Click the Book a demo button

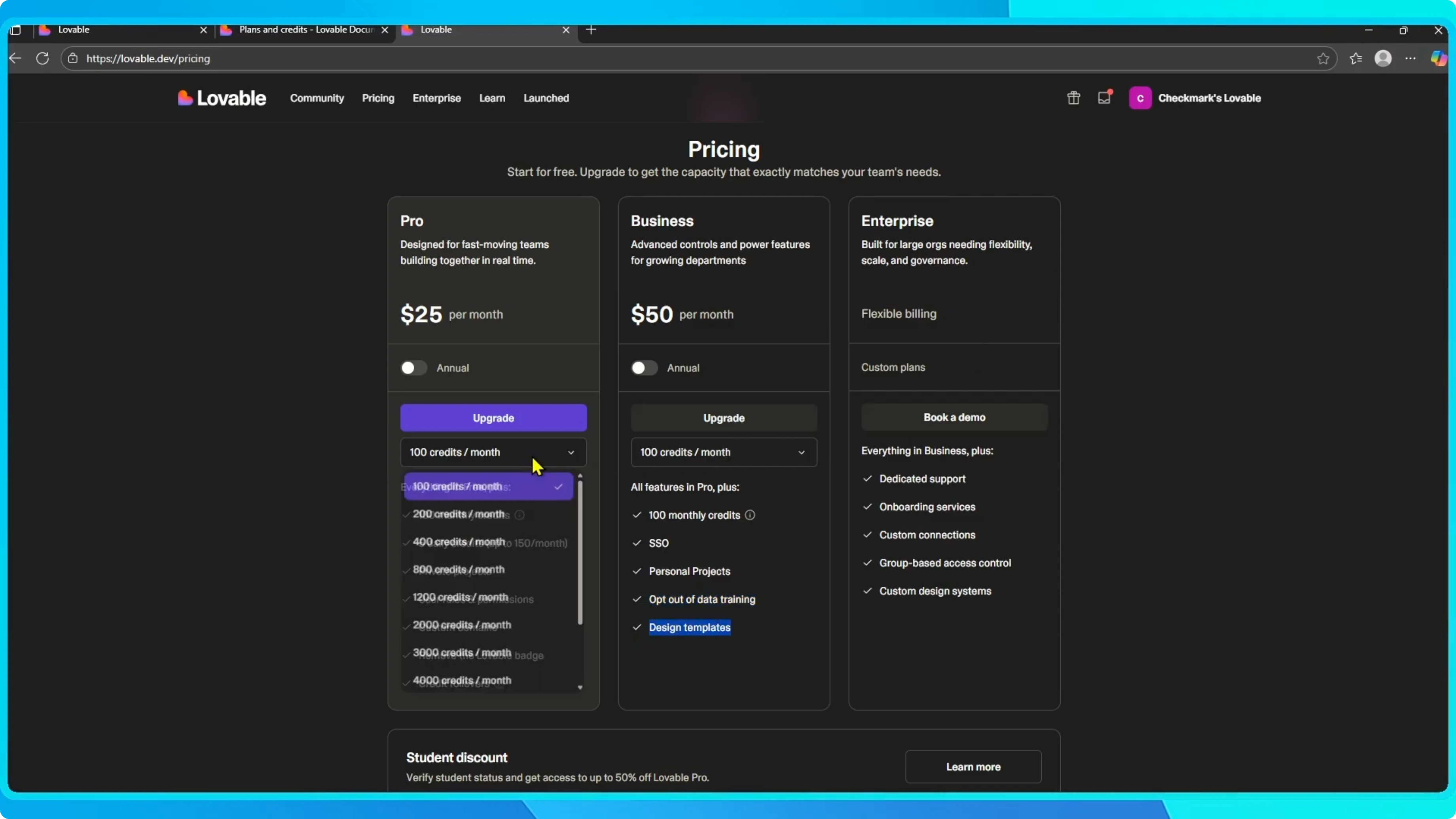point(954,417)
